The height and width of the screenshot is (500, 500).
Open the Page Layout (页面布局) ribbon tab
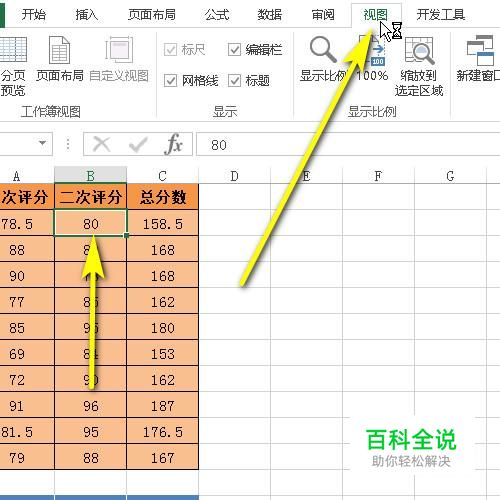152,15
